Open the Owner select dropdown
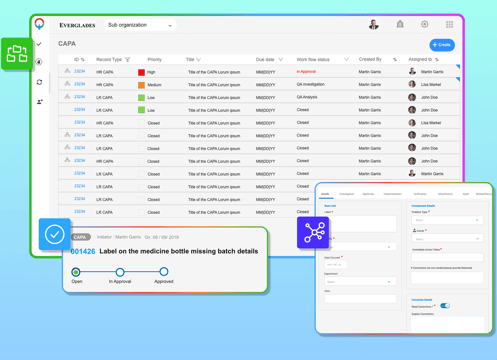Image resolution: width=497 pixels, height=360 pixels. click(447, 239)
